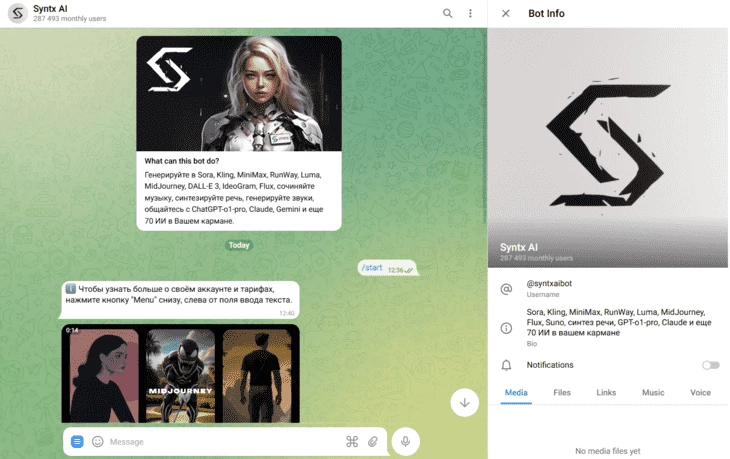This screenshot has width=730, height=459.
Task: Click the message about the "Menu" button
Action: click(179, 300)
